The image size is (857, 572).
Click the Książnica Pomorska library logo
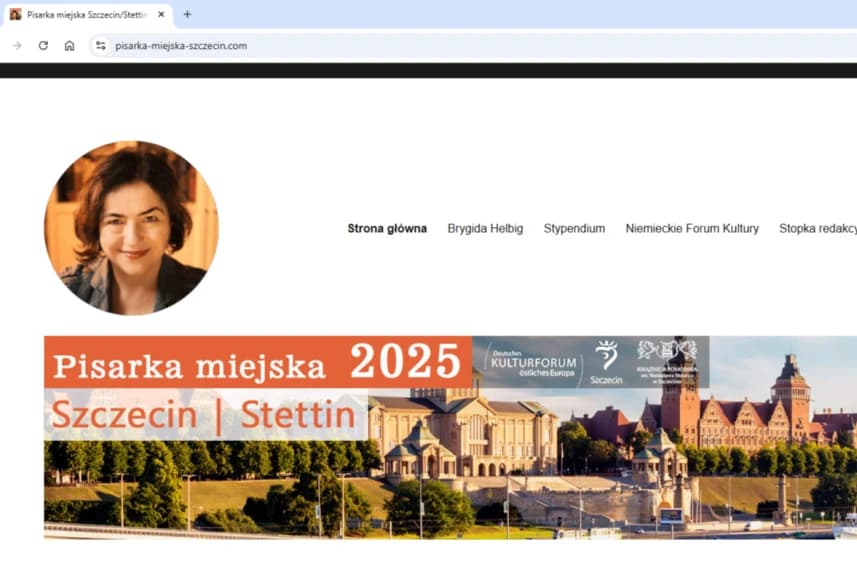click(667, 362)
